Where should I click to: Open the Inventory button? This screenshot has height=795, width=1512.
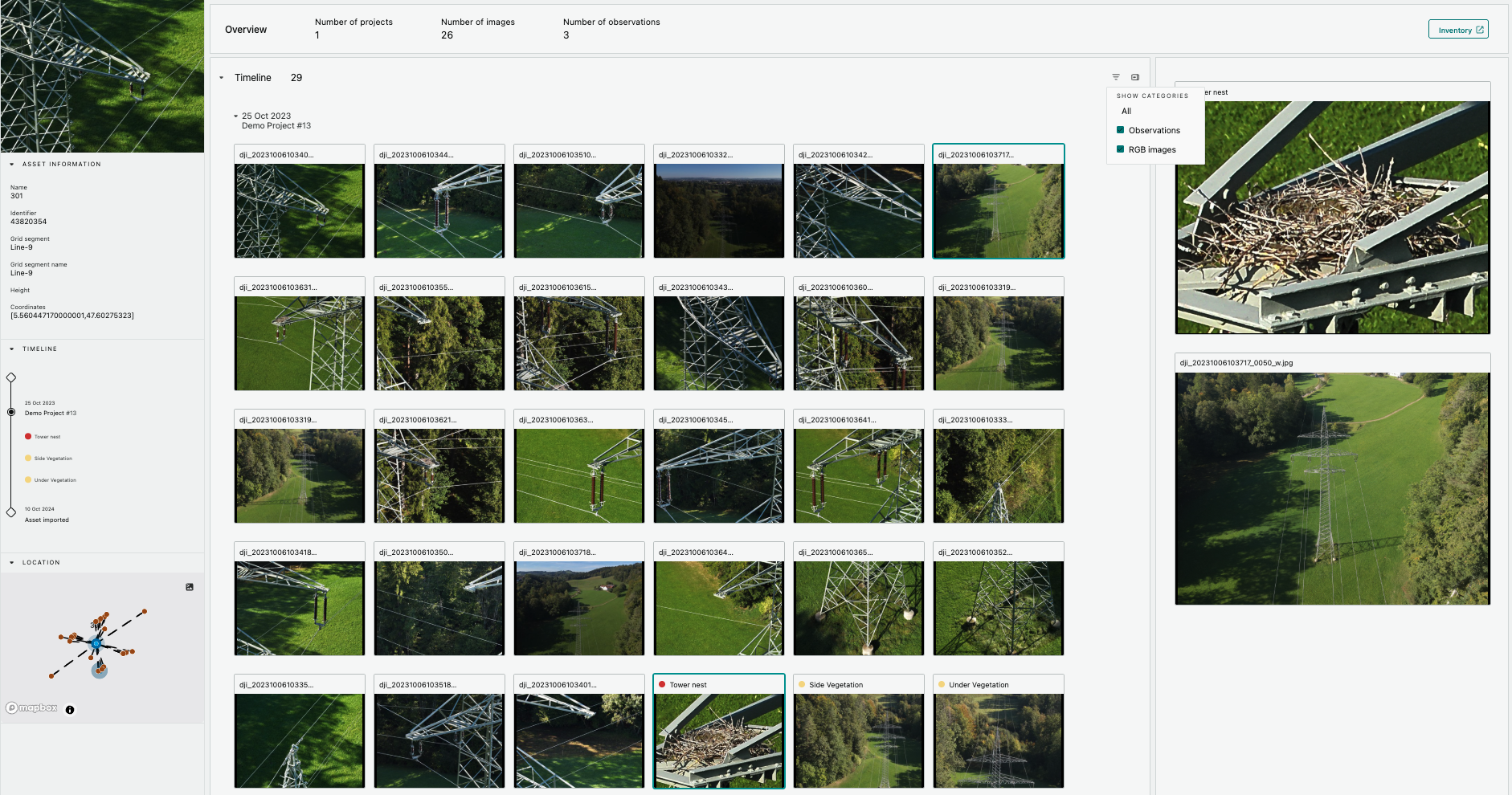point(1457,30)
